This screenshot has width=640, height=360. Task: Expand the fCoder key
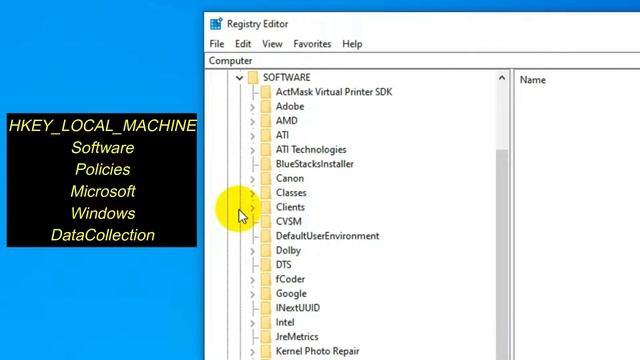click(x=252, y=280)
